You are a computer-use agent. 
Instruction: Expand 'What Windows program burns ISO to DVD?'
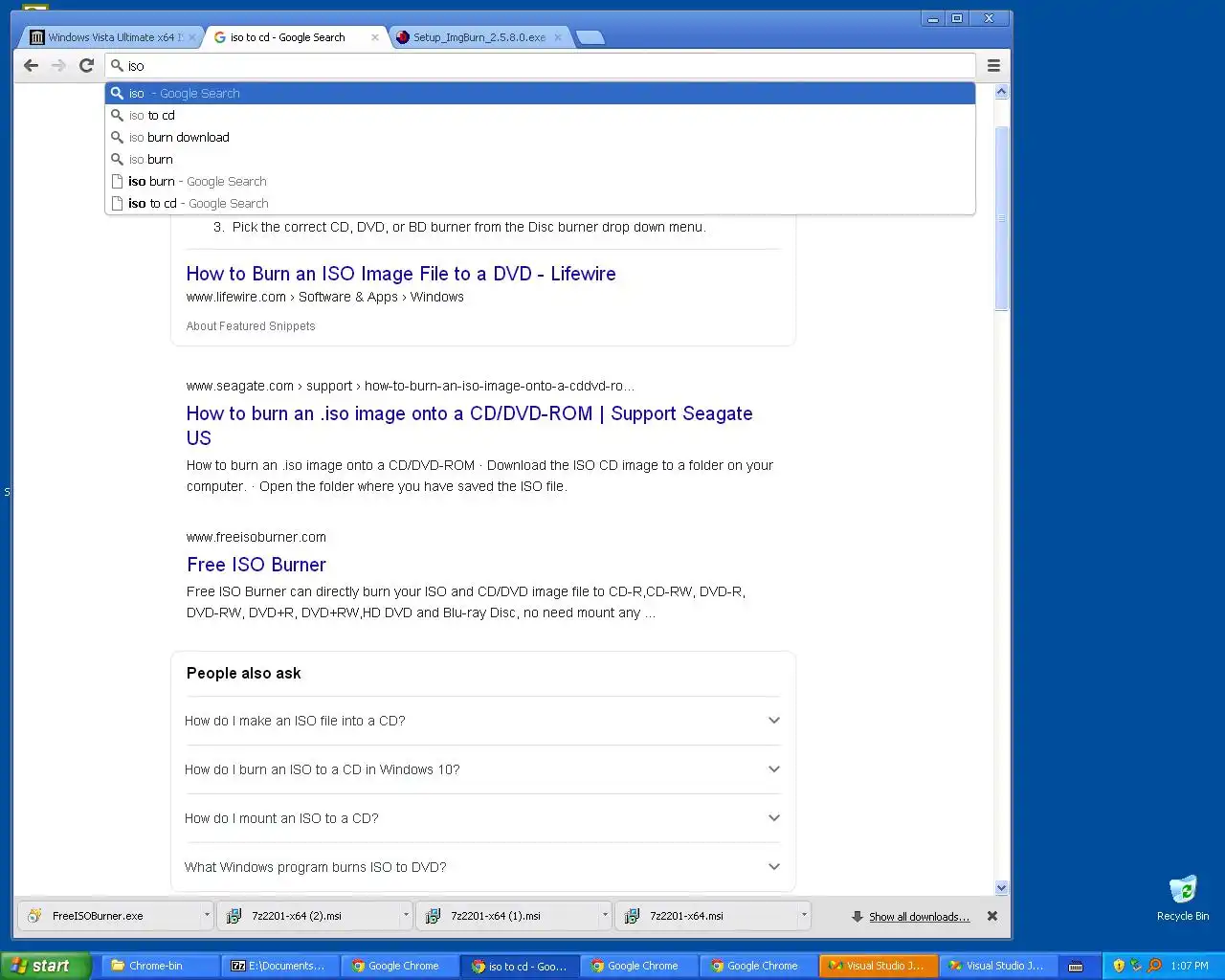coord(482,867)
